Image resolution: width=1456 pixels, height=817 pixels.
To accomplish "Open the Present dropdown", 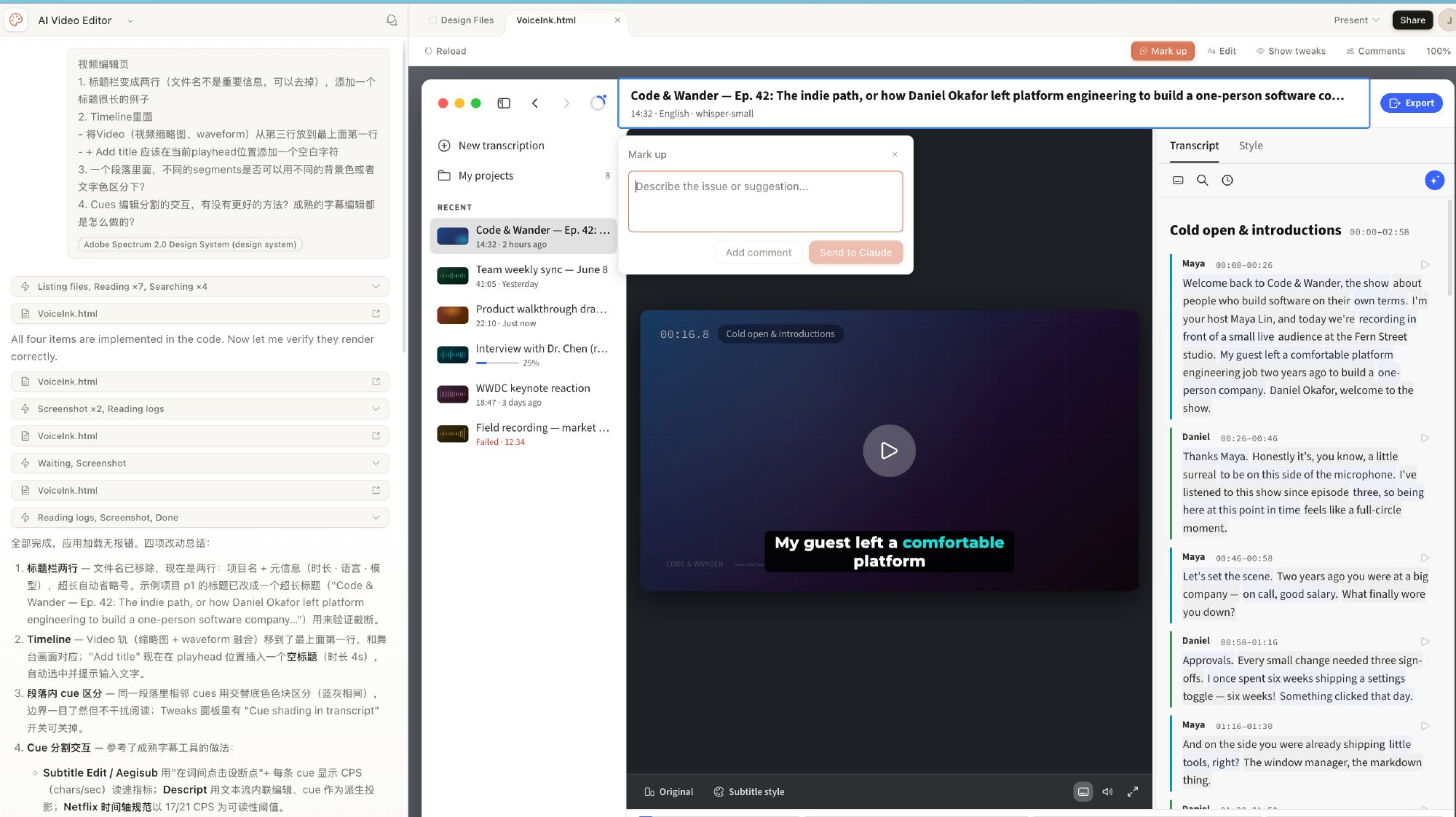I will pyautogui.click(x=1356, y=20).
